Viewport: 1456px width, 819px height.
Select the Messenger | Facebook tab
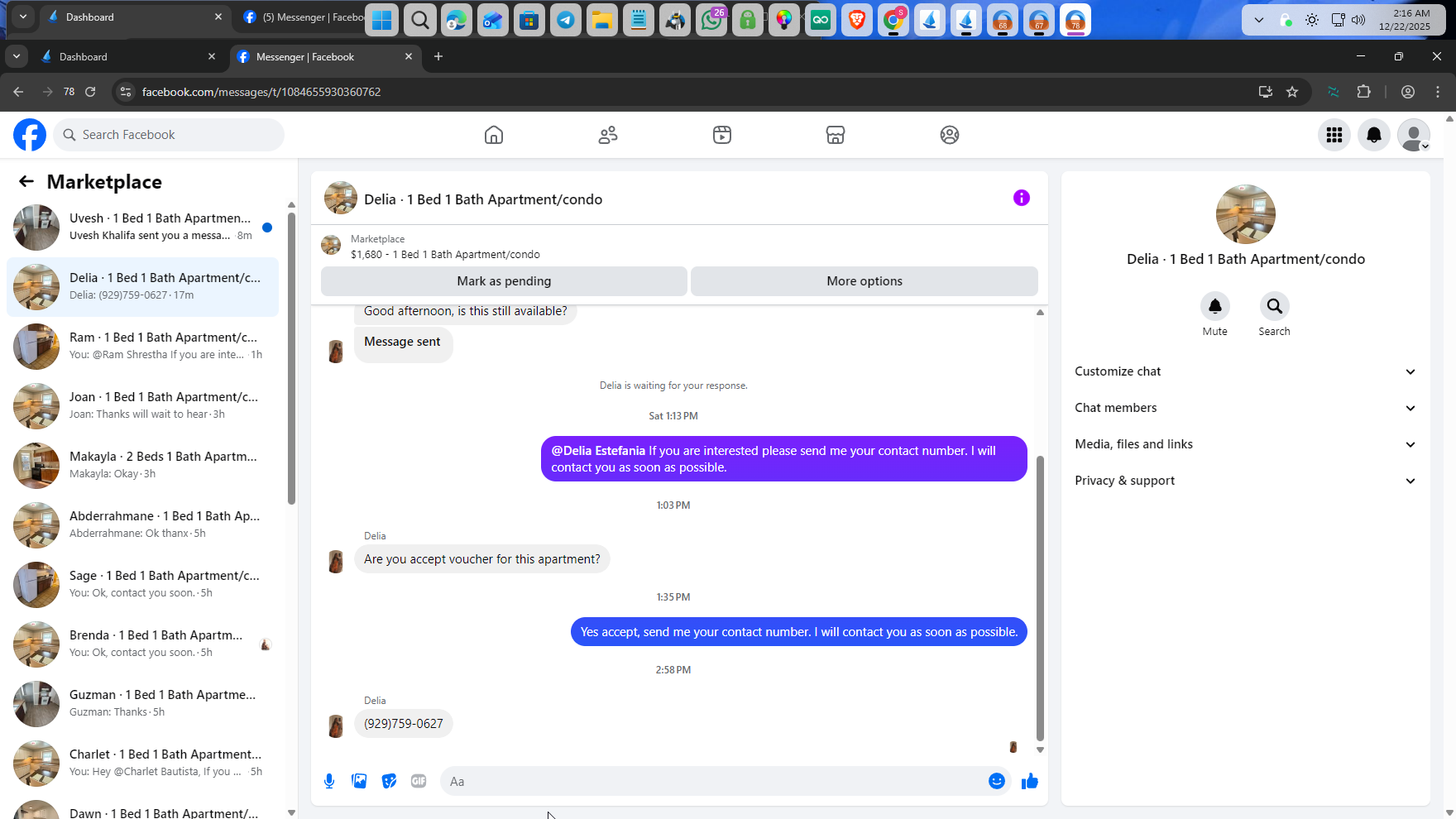pyautogui.click(x=325, y=57)
